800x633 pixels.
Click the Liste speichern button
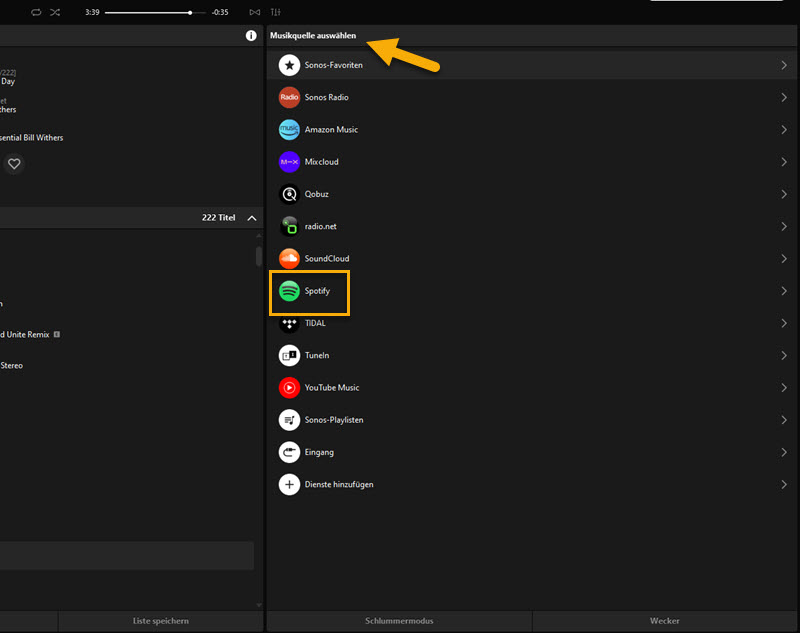click(161, 621)
